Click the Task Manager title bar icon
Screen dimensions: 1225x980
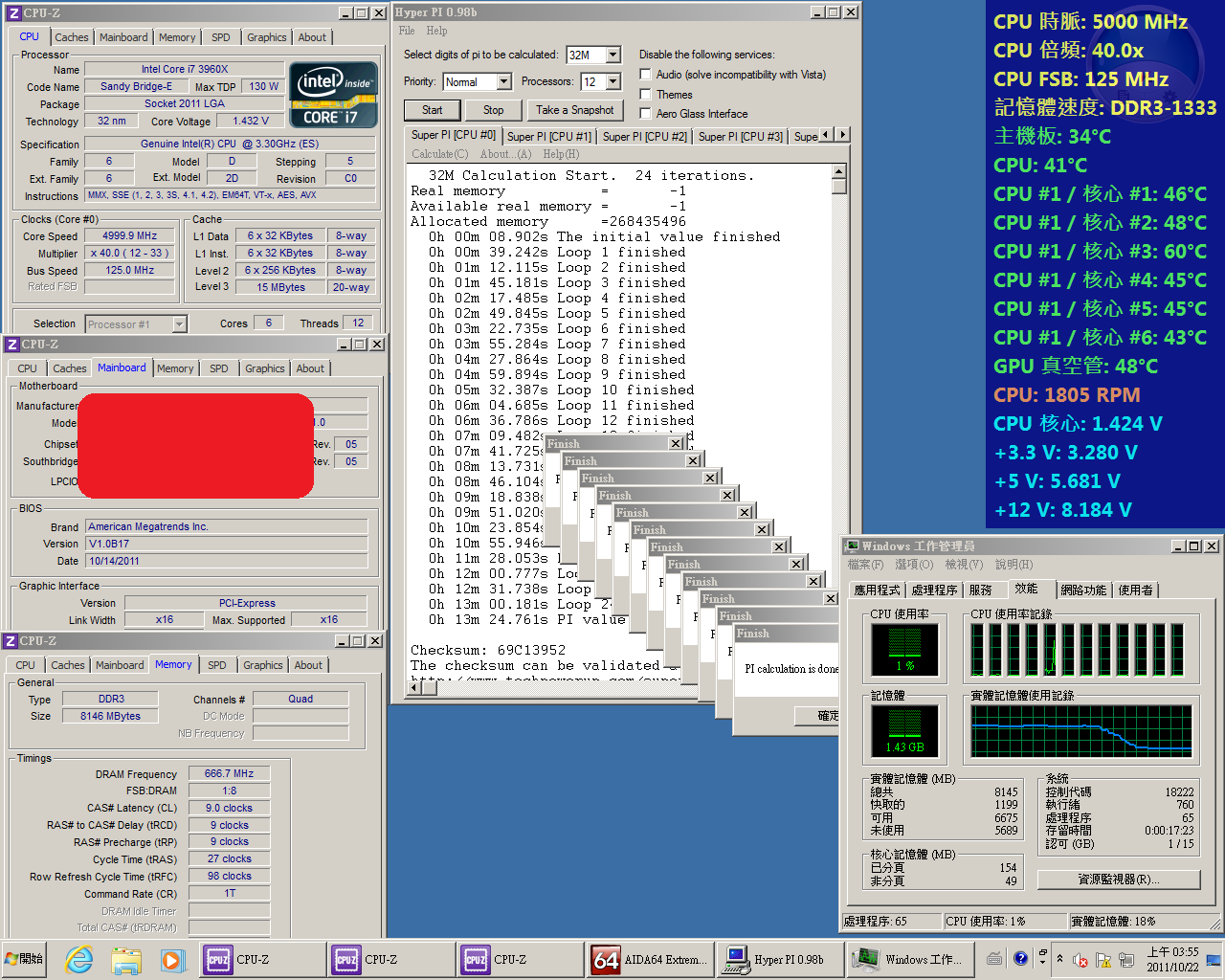[851, 546]
